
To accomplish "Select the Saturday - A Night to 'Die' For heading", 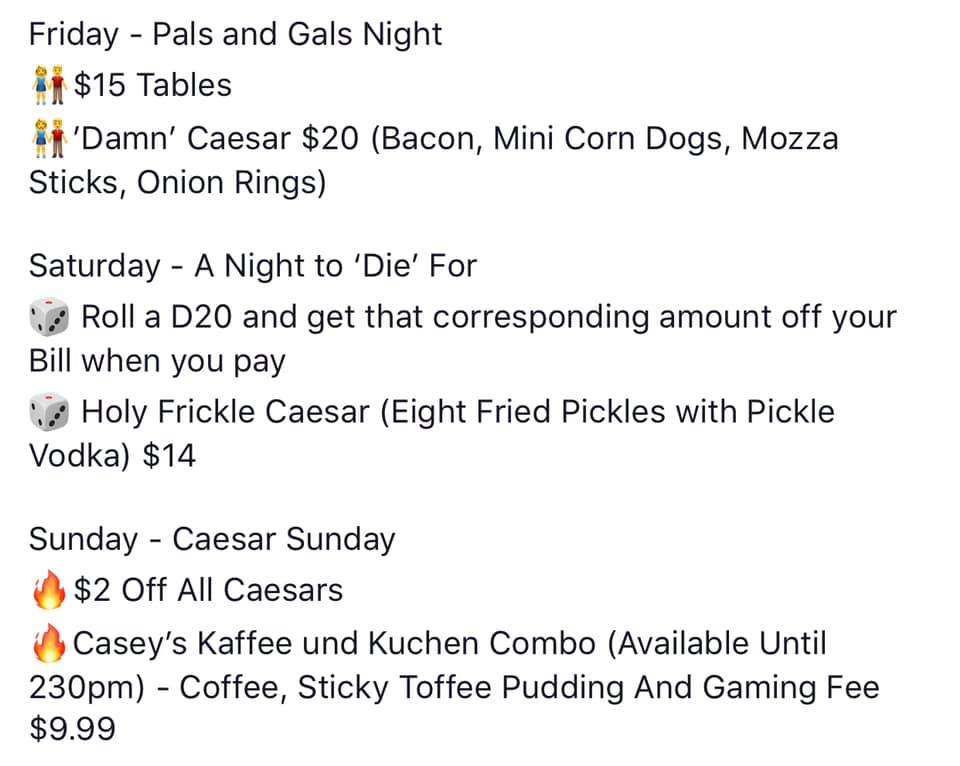I will (253, 266).
